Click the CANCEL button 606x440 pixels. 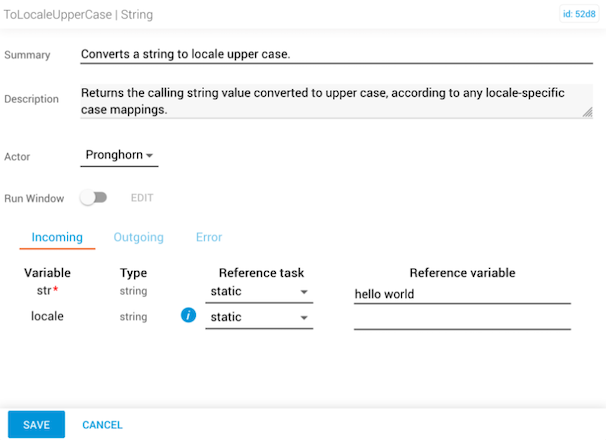pos(102,425)
